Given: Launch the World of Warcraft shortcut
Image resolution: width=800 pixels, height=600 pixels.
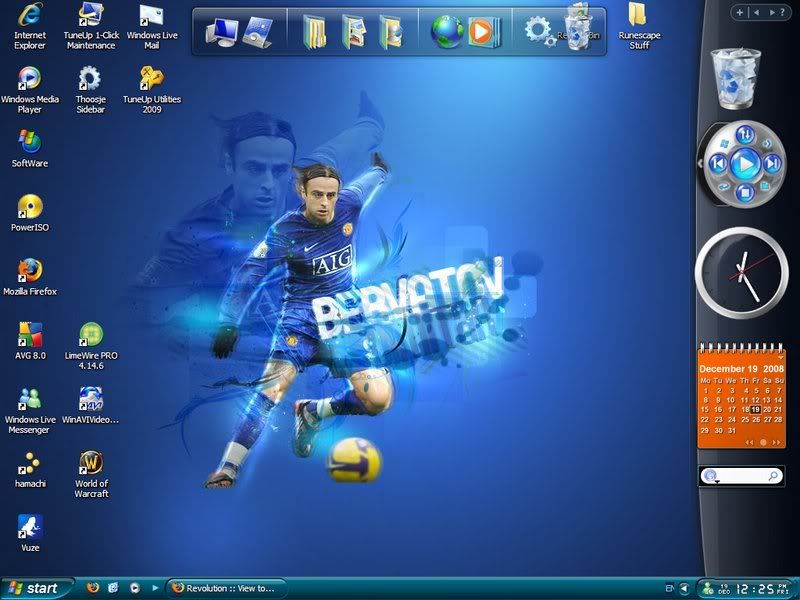Looking at the screenshot, I should pyautogui.click(x=91, y=474).
